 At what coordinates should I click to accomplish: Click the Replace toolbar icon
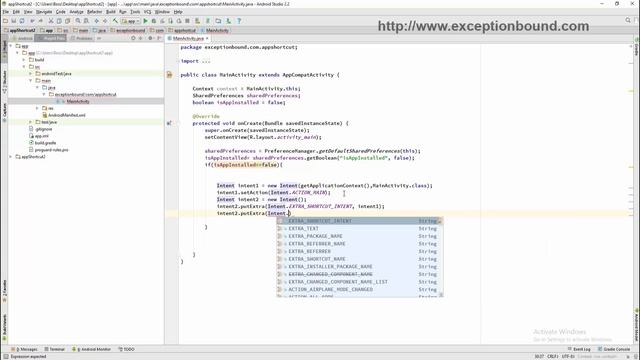pos(86,21)
